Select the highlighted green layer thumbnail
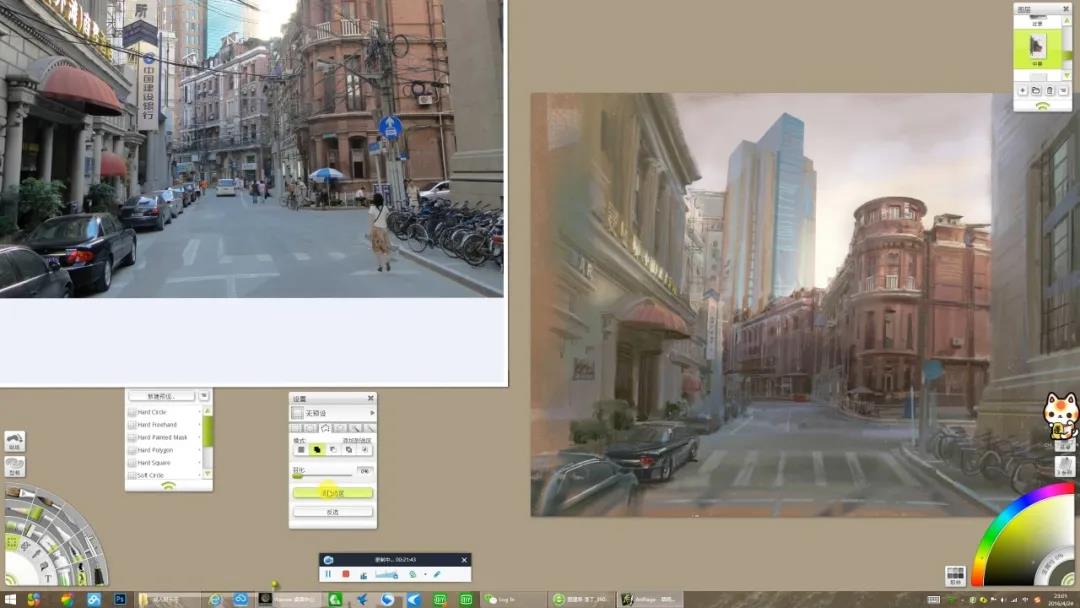This screenshot has height=608, width=1080. pyautogui.click(x=1037, y=47)
